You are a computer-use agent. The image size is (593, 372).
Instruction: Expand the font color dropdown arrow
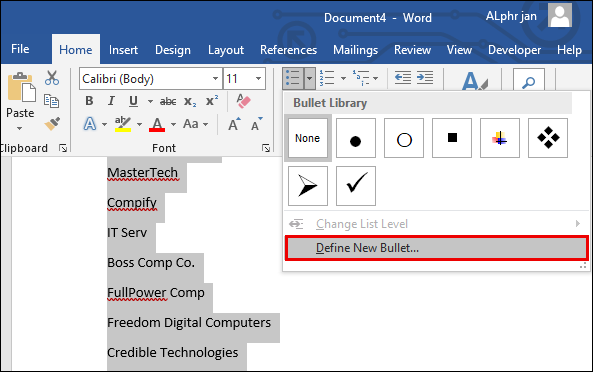173,124
